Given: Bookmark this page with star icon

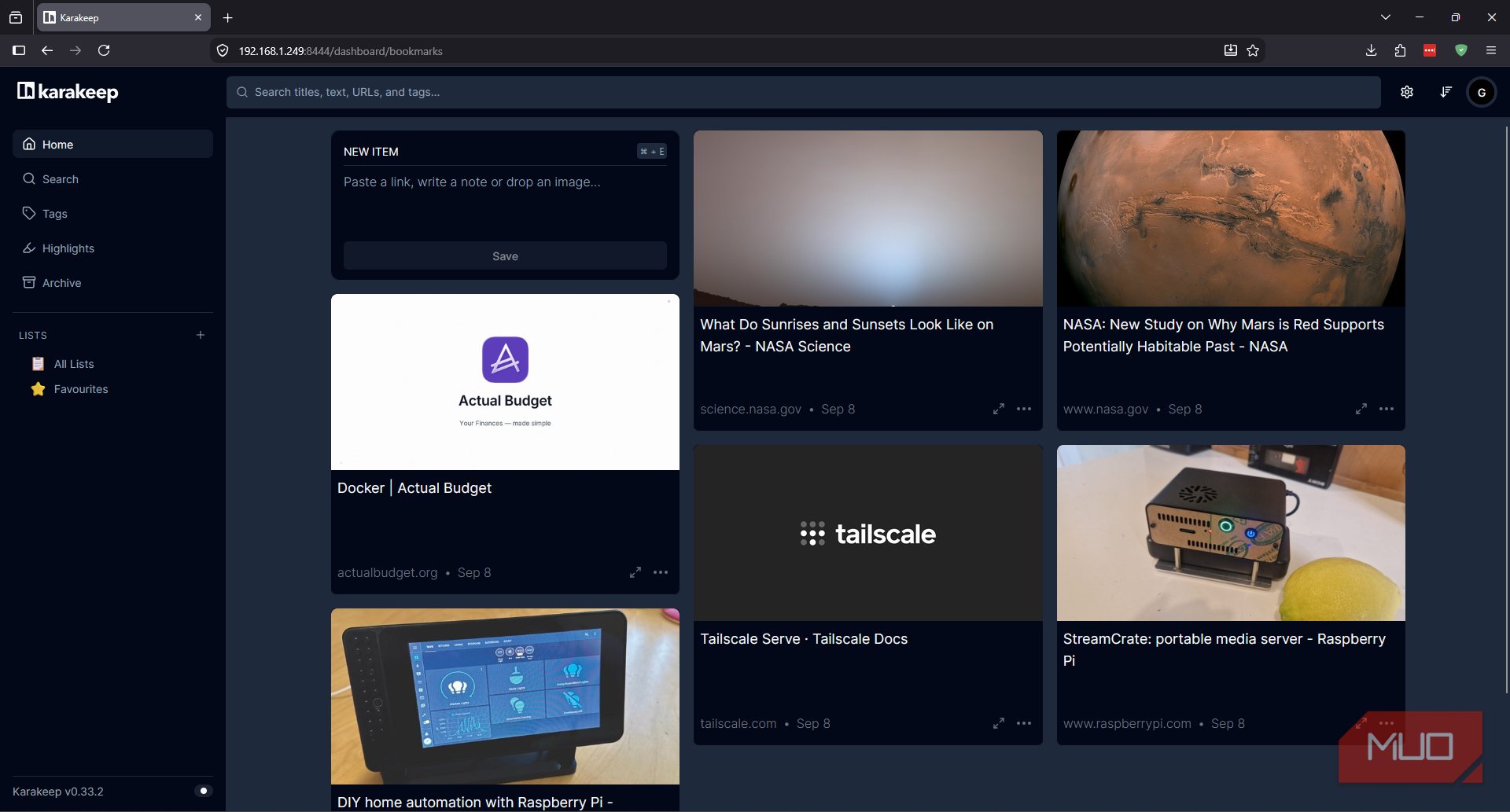Looking at the screenshot, I should [x=1253, y=50].
